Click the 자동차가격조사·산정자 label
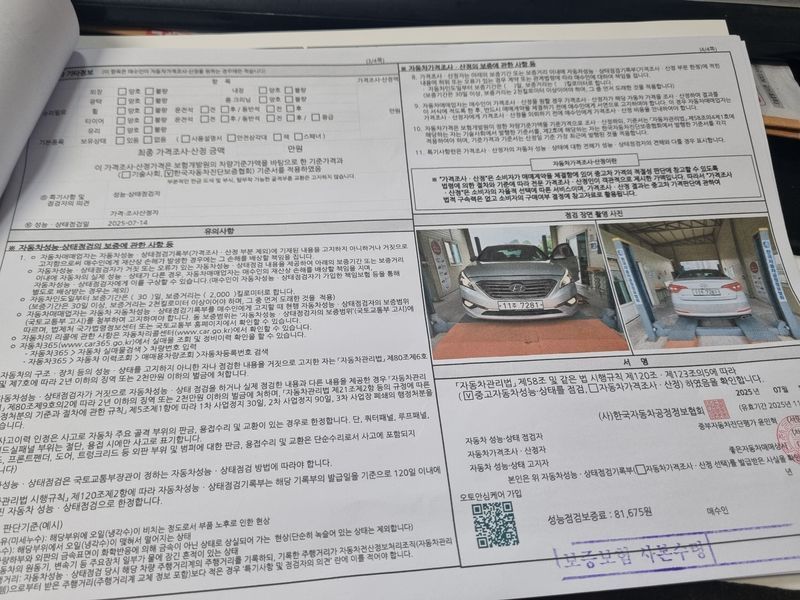The width and height of the screenshot is (800, 600). coord(507,452)
